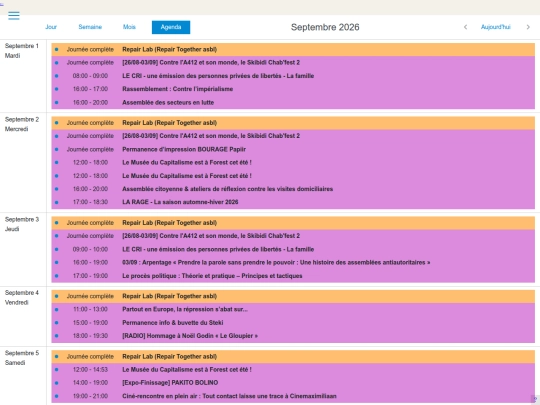This screenshot has height=405, width=540.
Task: Click the 17:00 - 18:30 time cell
Action: 90,202
